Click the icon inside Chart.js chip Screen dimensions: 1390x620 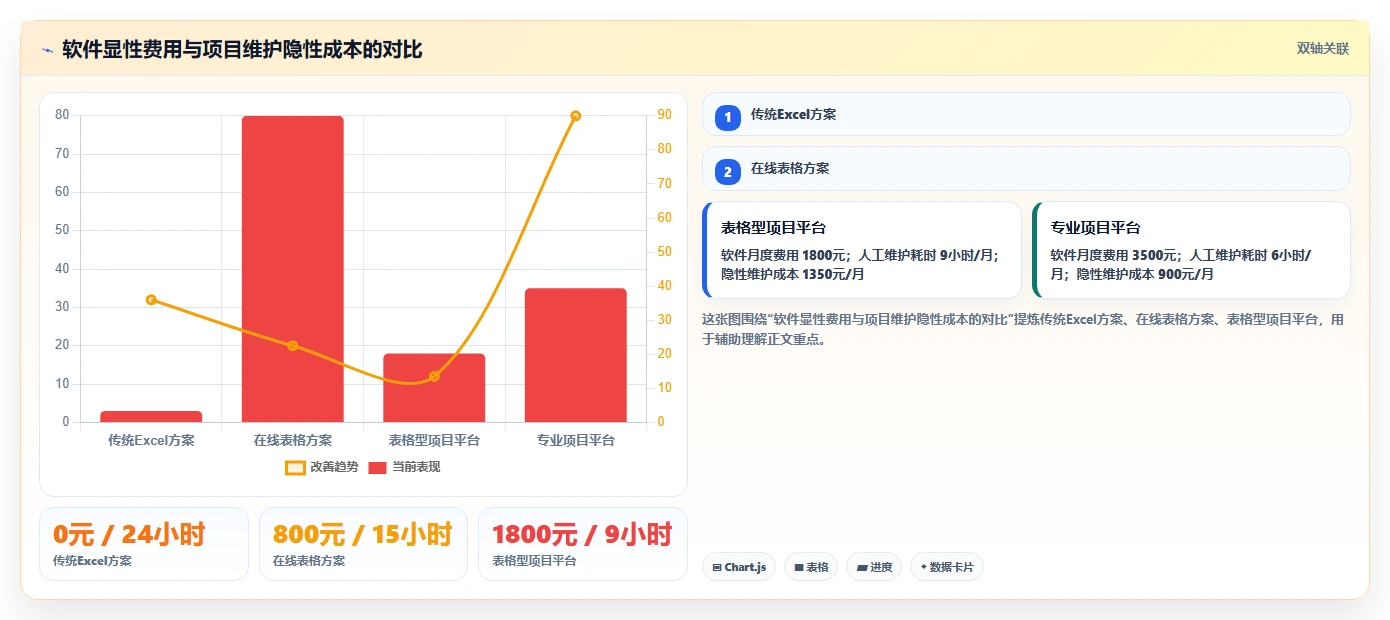click(x=717, y=568)
